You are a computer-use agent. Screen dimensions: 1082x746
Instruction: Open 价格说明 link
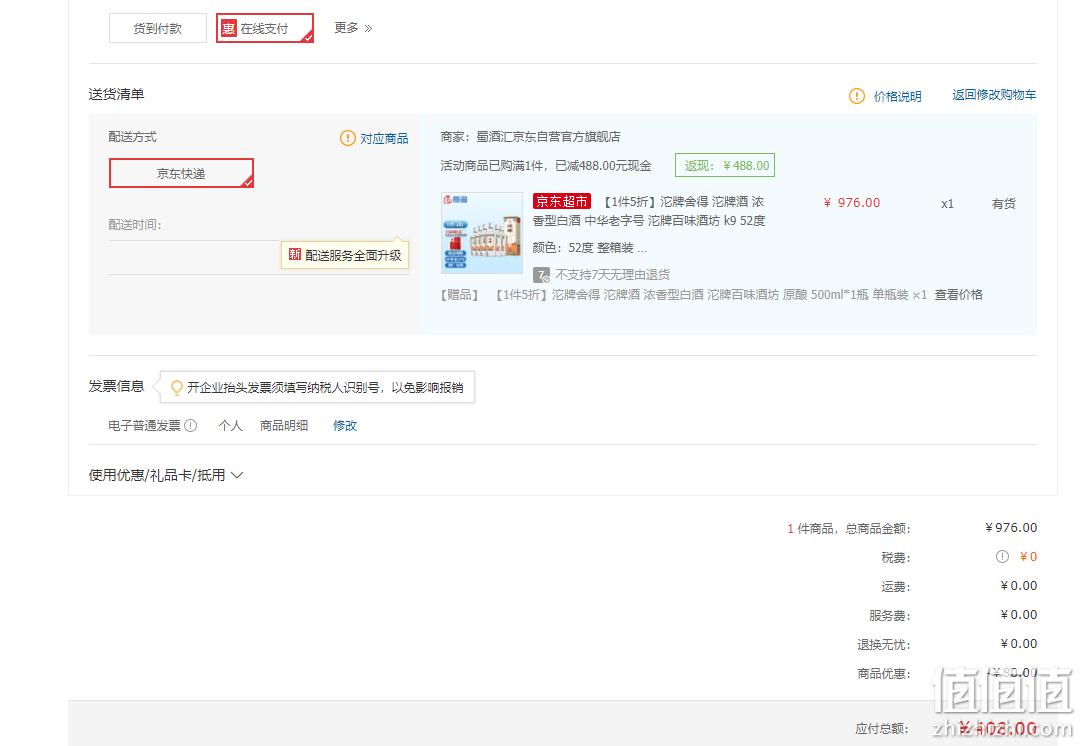[x=897, y=96]
